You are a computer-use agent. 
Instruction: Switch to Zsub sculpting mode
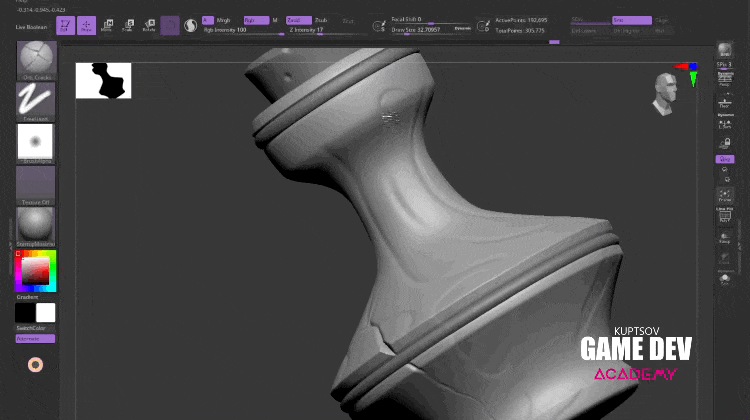321,20
